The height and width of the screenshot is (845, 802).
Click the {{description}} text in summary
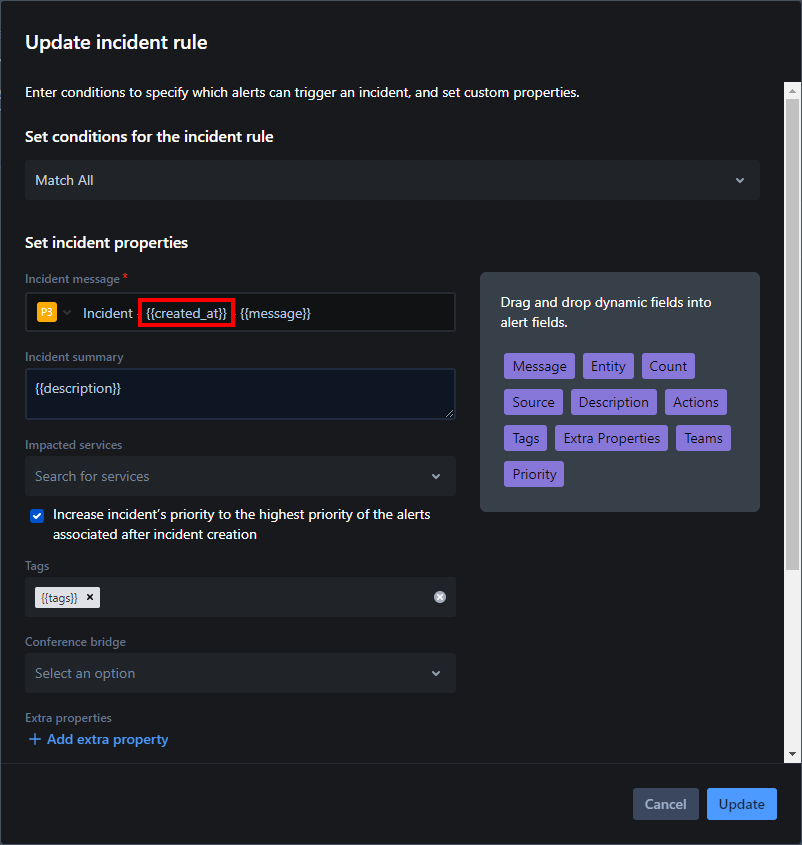(78, 389)
